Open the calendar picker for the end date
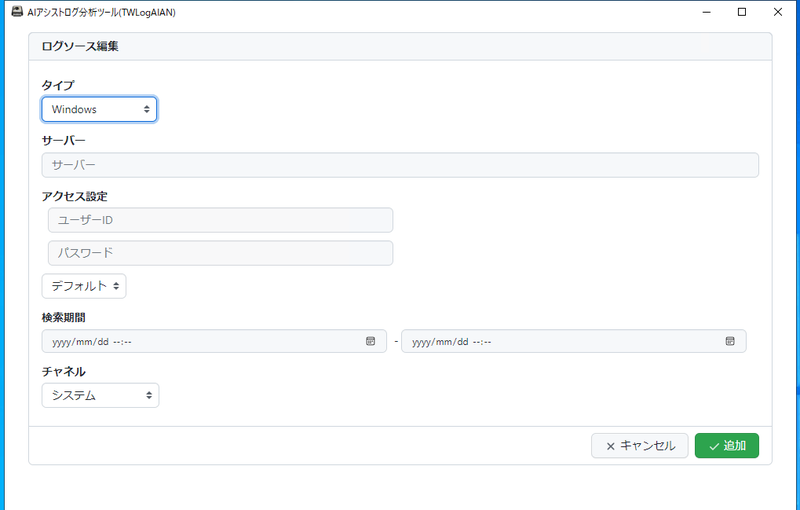The image size is (800, 510). [730, 341]
